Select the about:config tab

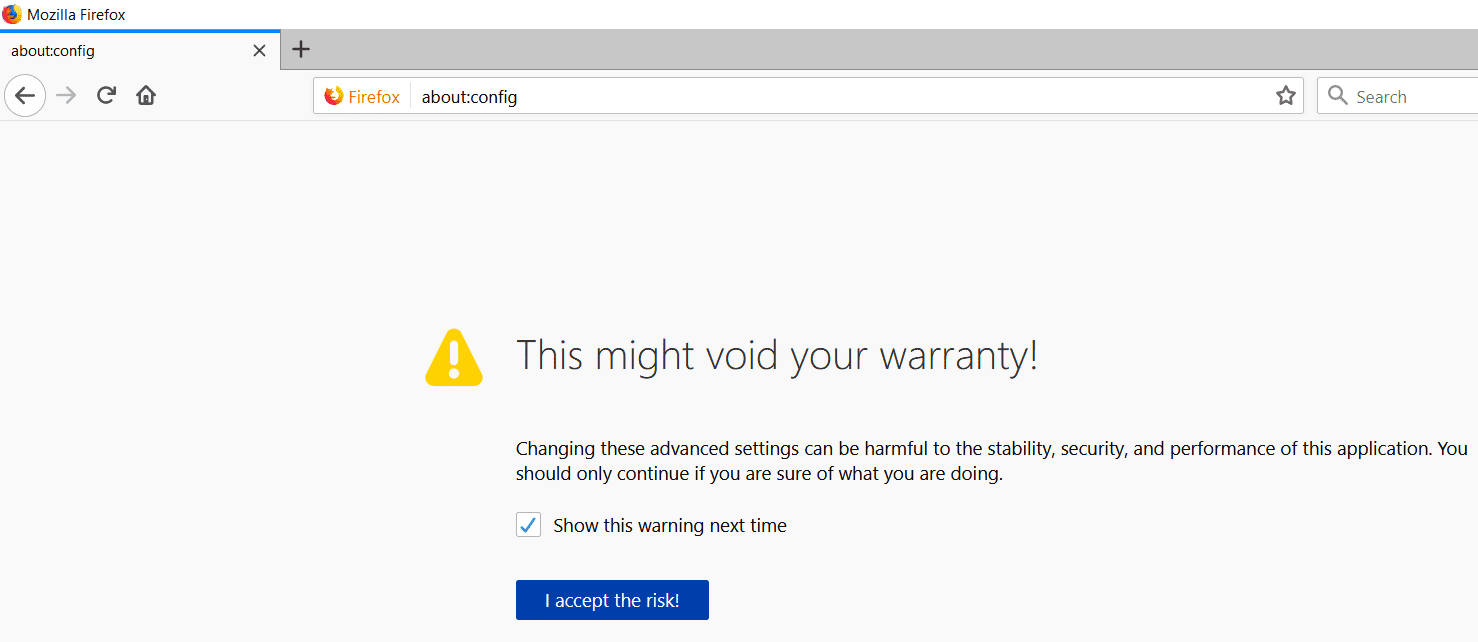(x=120, y=50)
